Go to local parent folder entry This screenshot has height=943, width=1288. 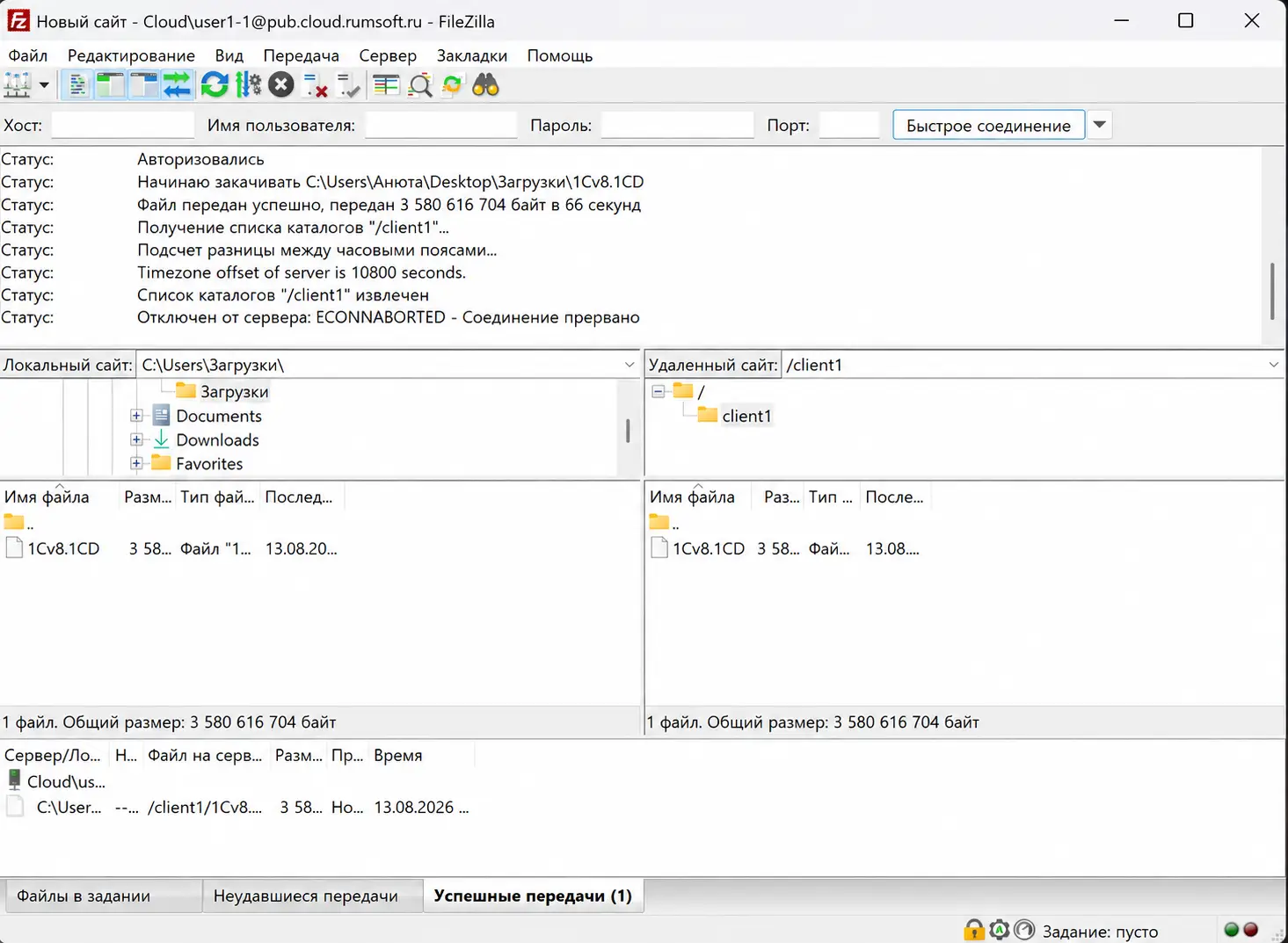coord(18,523)
